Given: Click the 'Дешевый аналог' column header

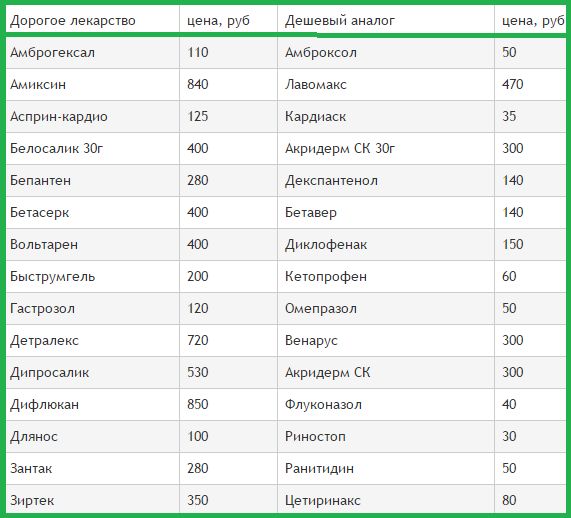Looking at the screenshot, I should pyautogui.click(x=339, y=20).
